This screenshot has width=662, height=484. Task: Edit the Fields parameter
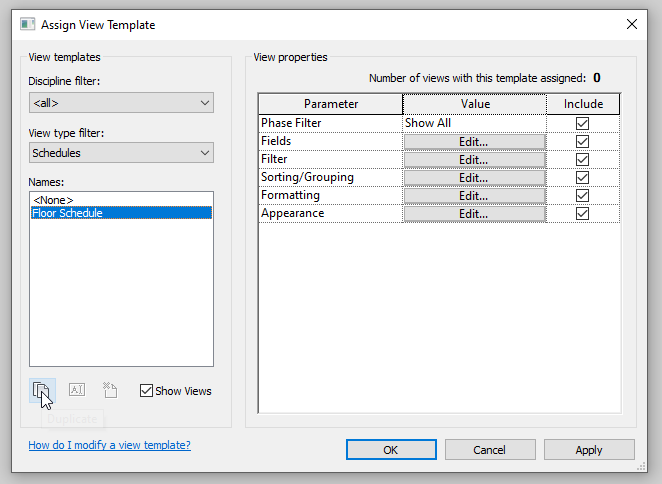pos(474,141)
